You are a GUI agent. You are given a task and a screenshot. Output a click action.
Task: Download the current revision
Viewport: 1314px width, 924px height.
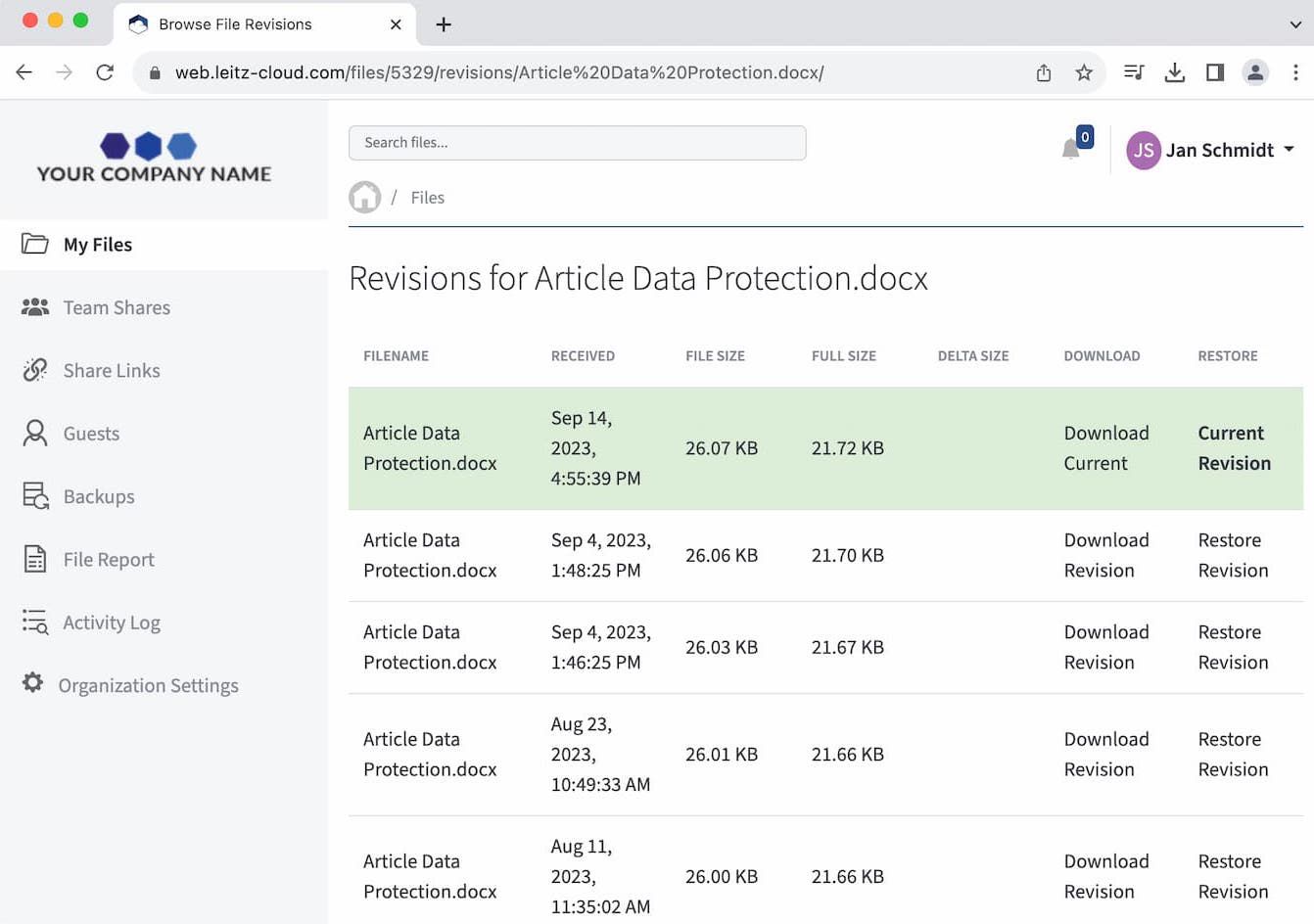coord(1105,448)
